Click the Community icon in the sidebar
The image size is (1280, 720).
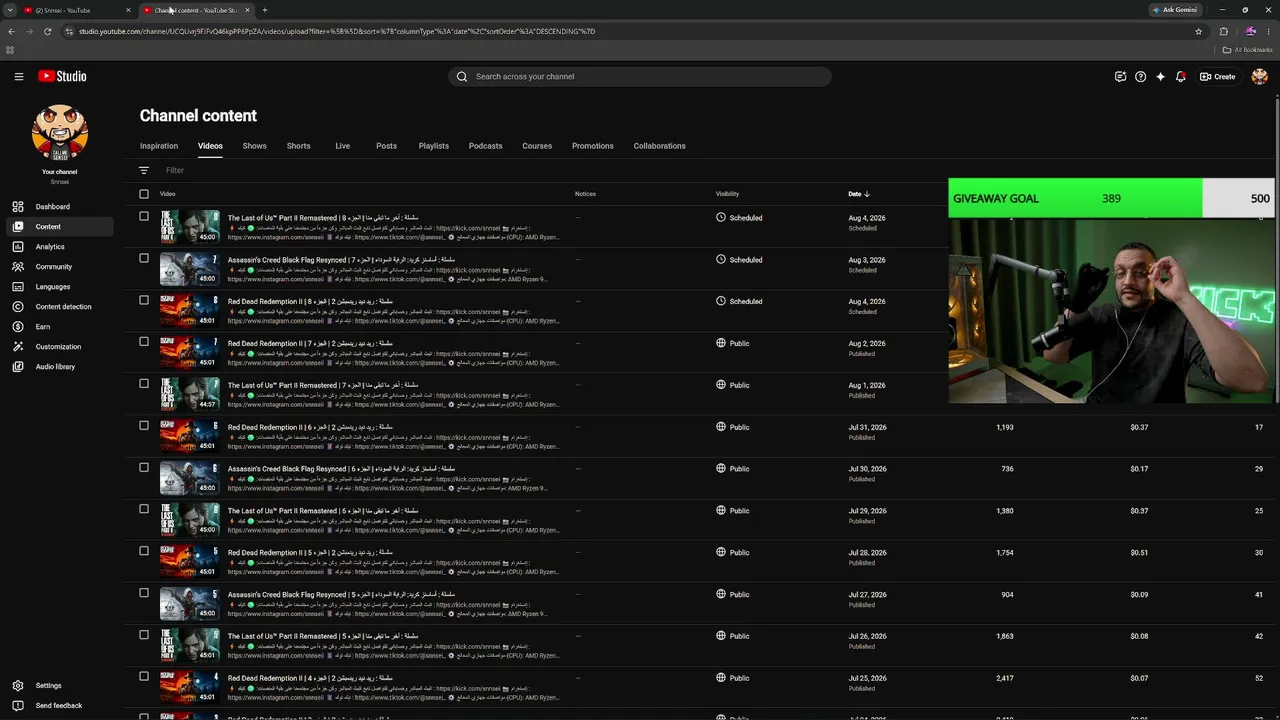pyautogui.click(x=18, y=267)
